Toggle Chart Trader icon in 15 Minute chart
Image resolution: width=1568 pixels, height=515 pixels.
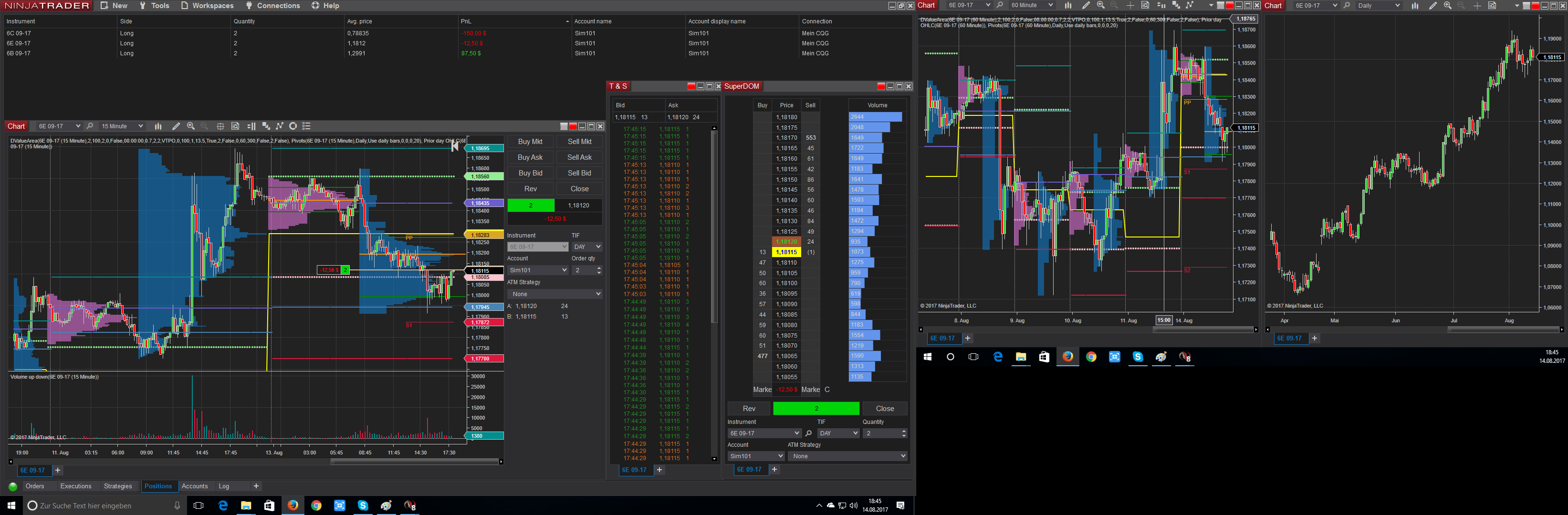click(251, 126)
